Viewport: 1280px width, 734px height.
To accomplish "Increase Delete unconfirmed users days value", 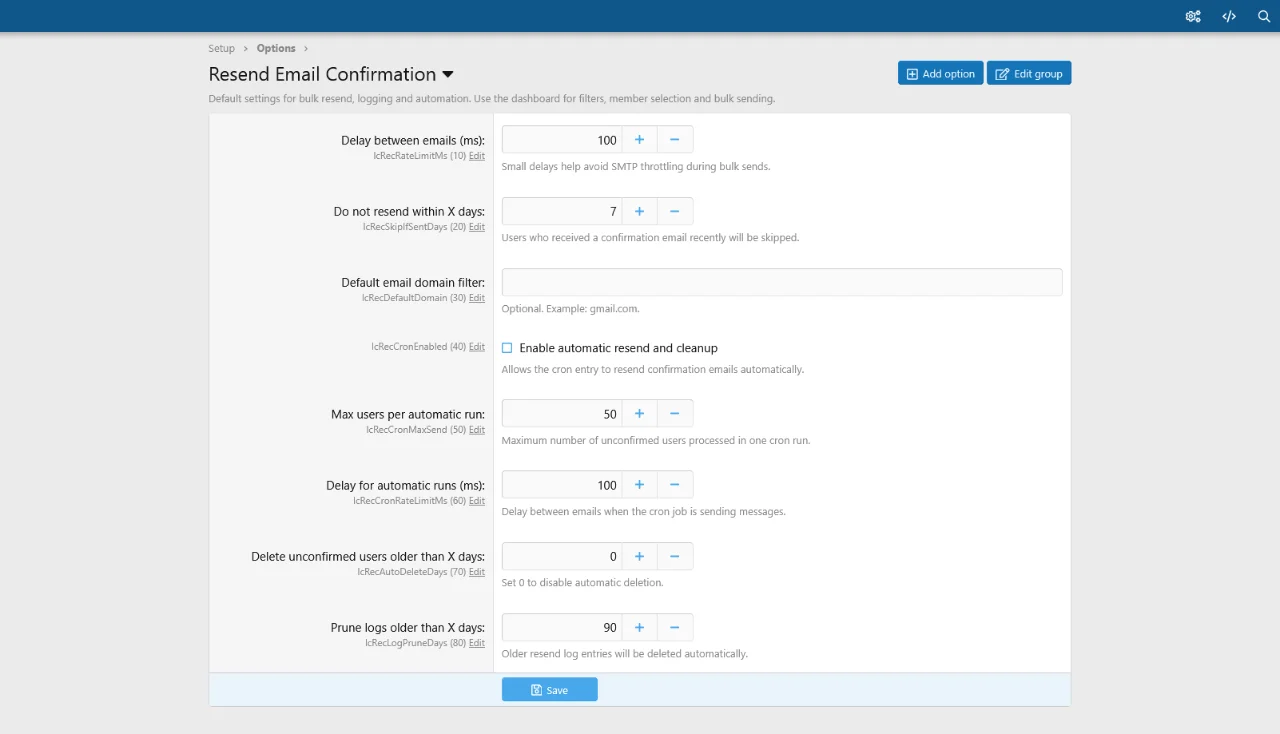I will point(639,556).
